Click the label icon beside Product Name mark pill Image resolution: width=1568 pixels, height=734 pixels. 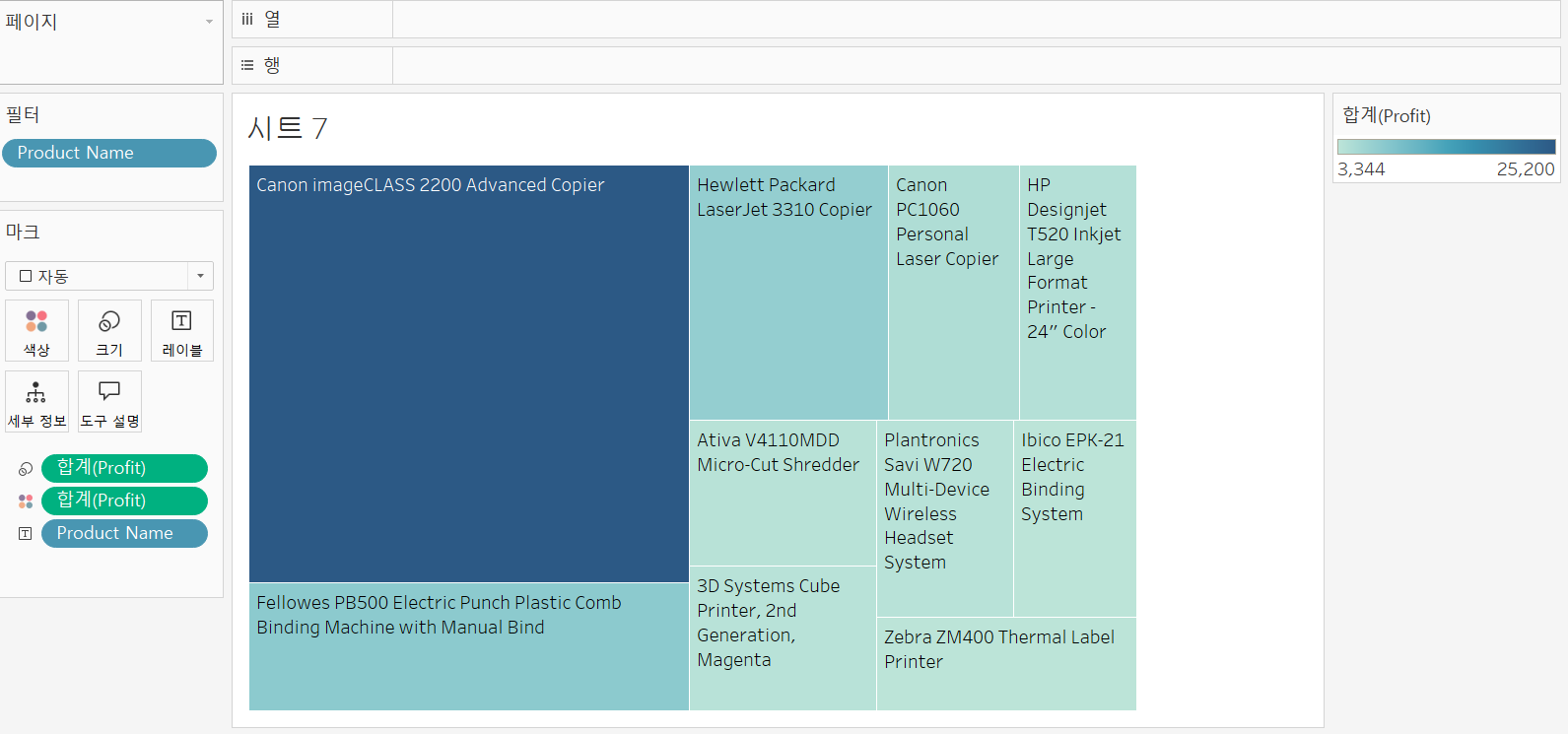[26, 534]
